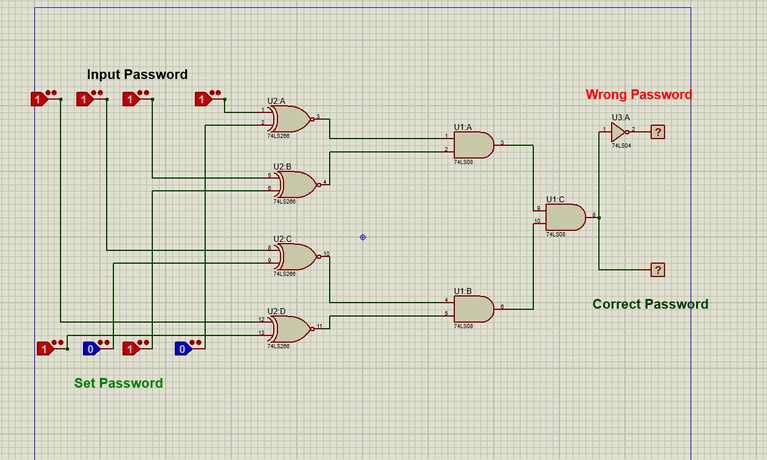This screenshot has height=460, width=767.
Task: Select the U2:B XNOR gate symbol
Action: 296,184
